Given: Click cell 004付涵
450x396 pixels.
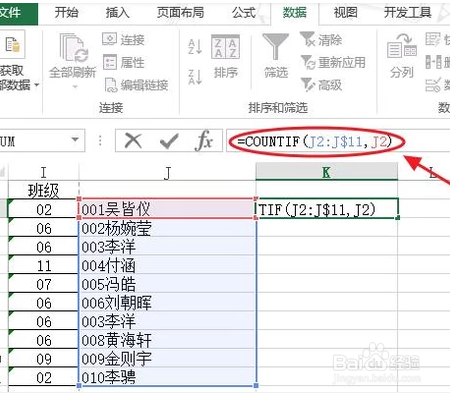Looking at the screenshot, I should pyautogui.click(x=167, y=266).
